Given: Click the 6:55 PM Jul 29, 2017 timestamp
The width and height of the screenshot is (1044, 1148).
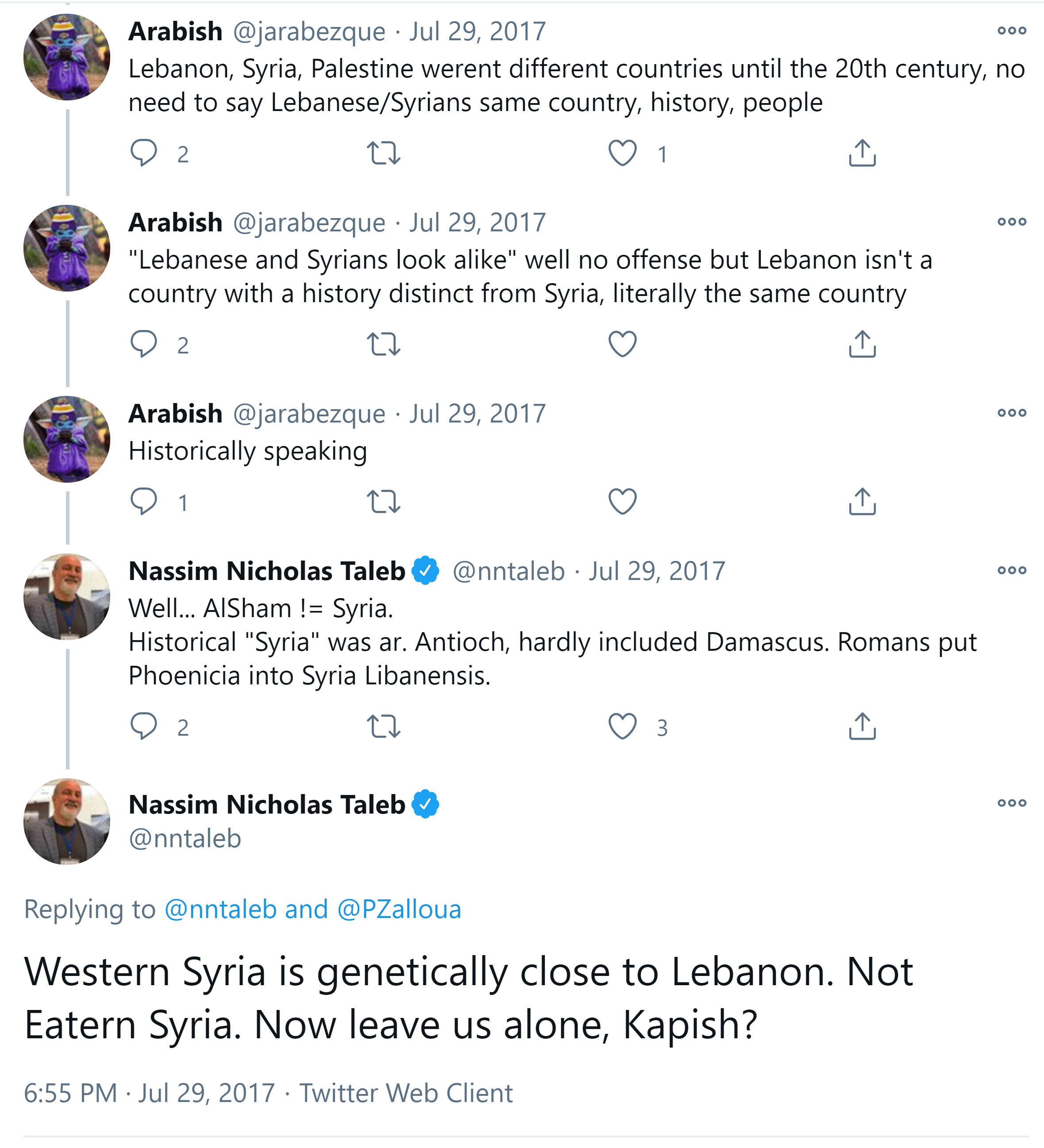Looking at the screenshot, I should pyautogui.click(x=149, y=1093).
